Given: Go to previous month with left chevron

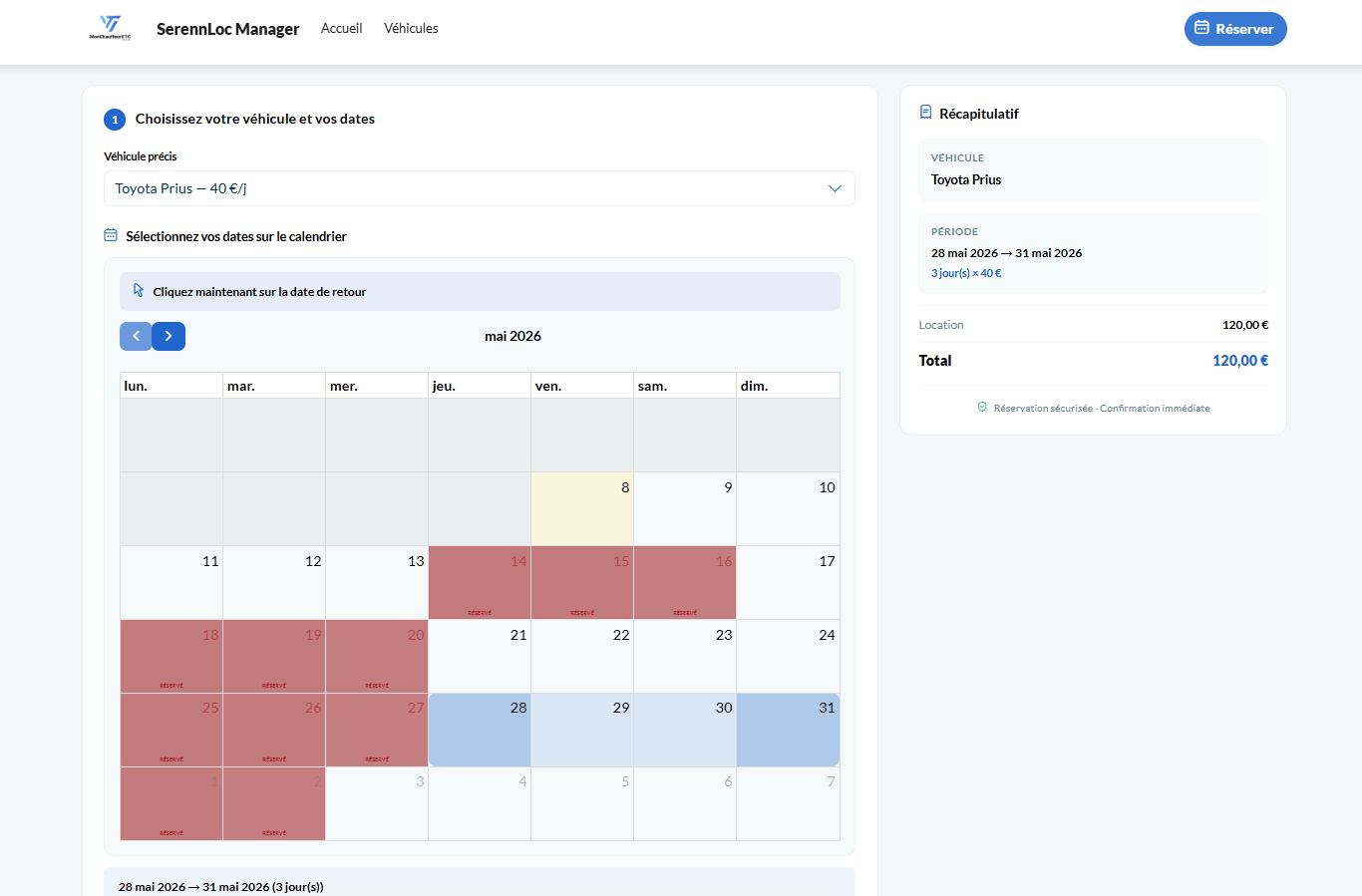Looking at the screenshot, I should [136, 336].
